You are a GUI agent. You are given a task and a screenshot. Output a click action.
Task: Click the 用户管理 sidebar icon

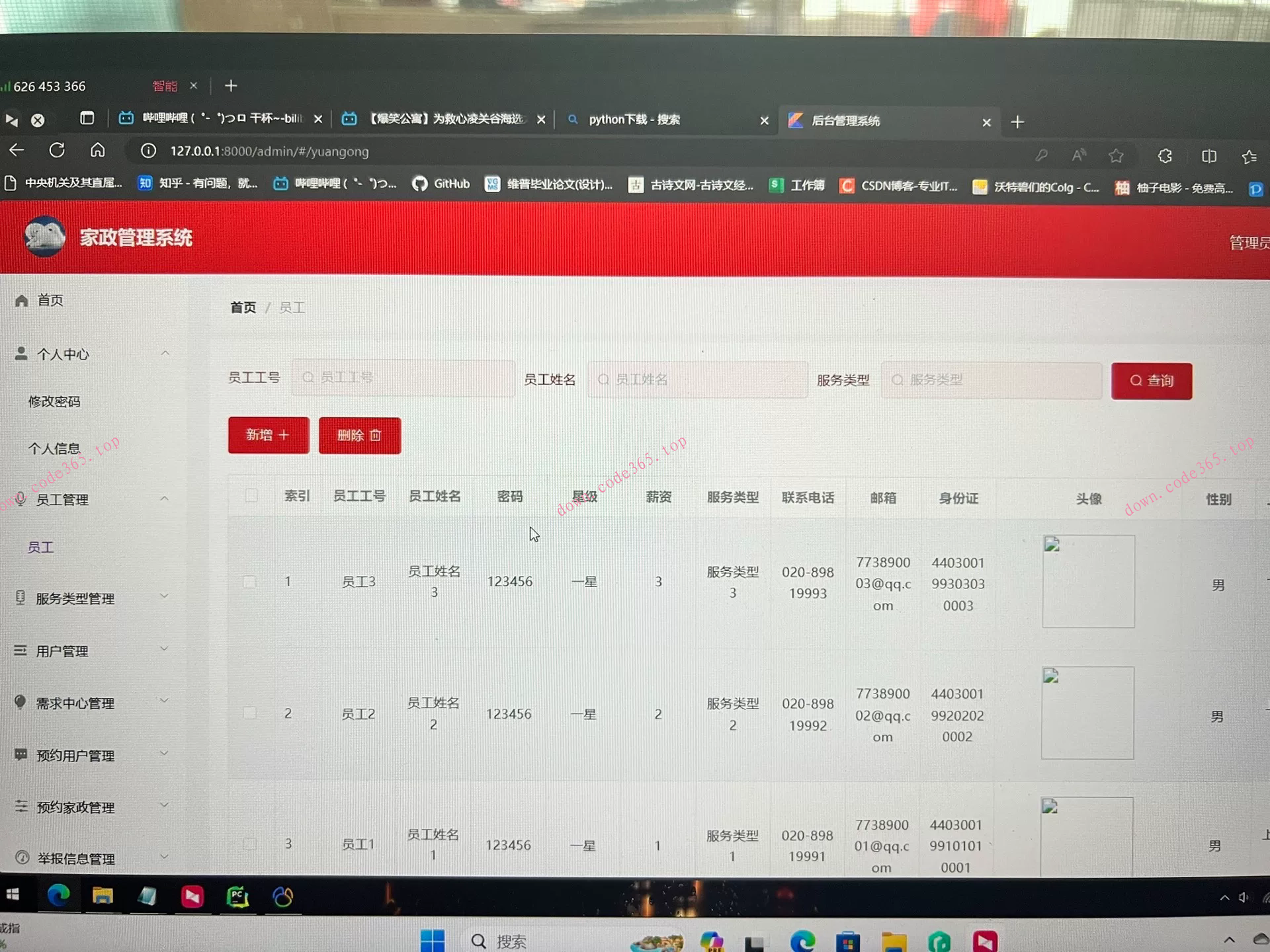pos(21,651)
